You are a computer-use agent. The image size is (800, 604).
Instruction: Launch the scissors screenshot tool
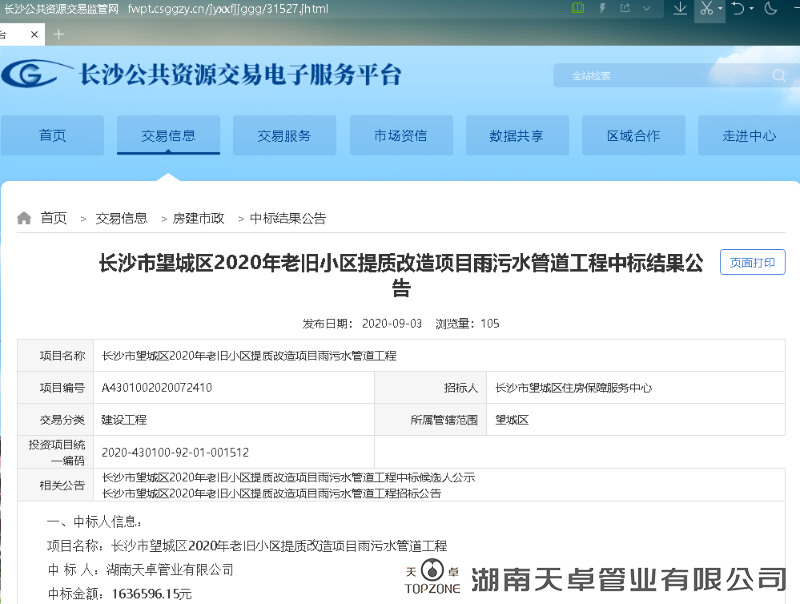tap(706, 10)
